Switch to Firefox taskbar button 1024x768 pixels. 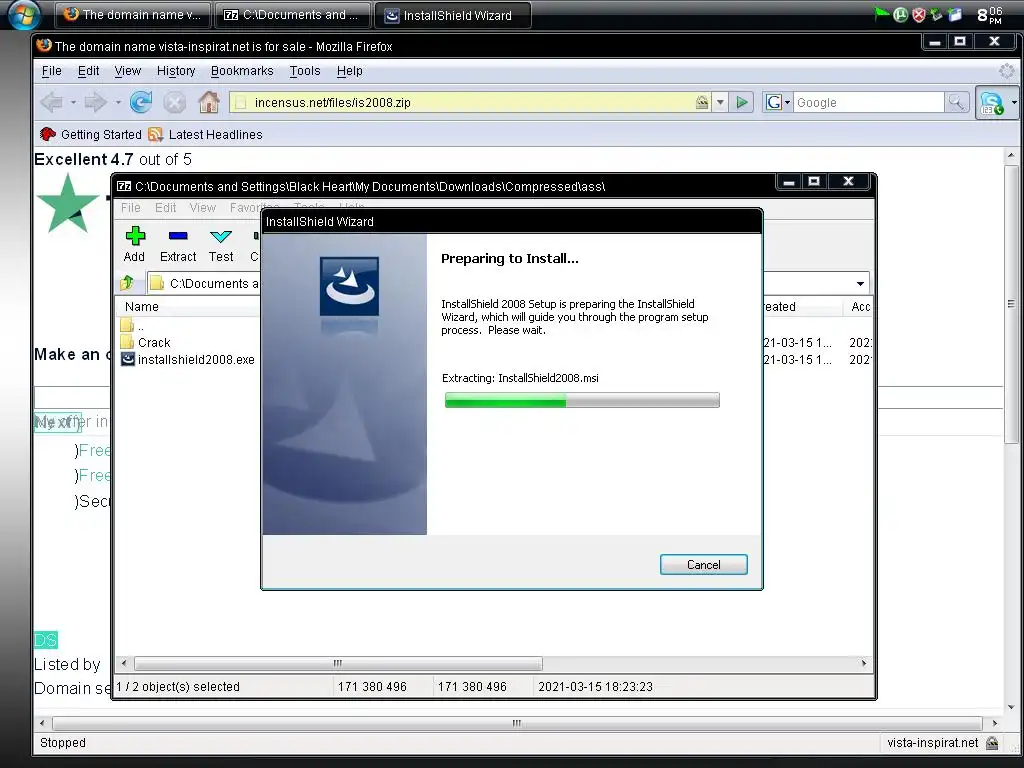[x=133, y=15]
